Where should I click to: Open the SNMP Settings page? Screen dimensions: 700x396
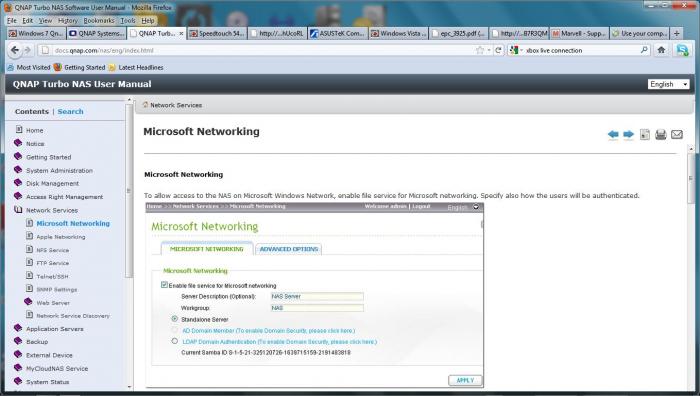click(57, 289)
